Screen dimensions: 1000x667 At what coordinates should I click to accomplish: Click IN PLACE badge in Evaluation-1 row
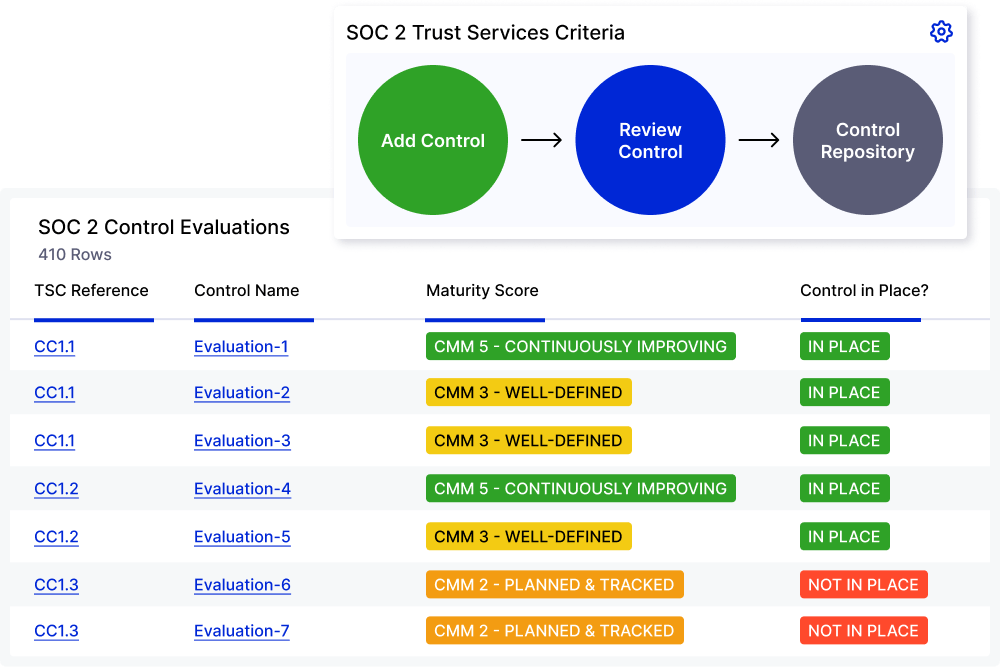pyautogui.click(x=844, y=346)
